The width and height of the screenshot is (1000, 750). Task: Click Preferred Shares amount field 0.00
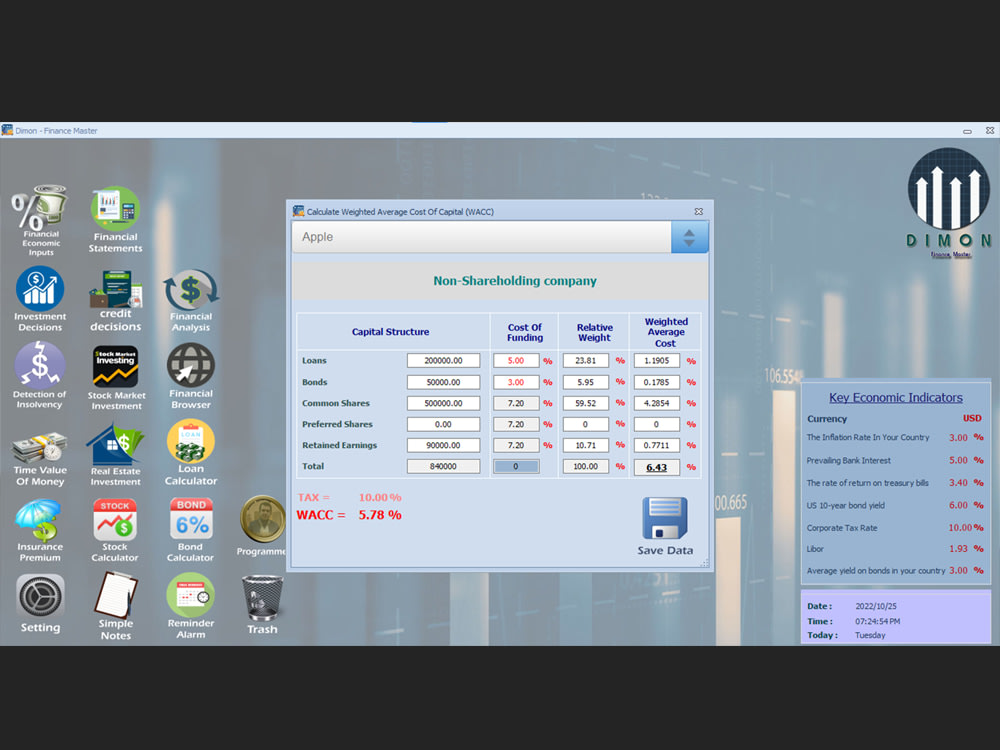pyautogui.click(x=443, y=424)
